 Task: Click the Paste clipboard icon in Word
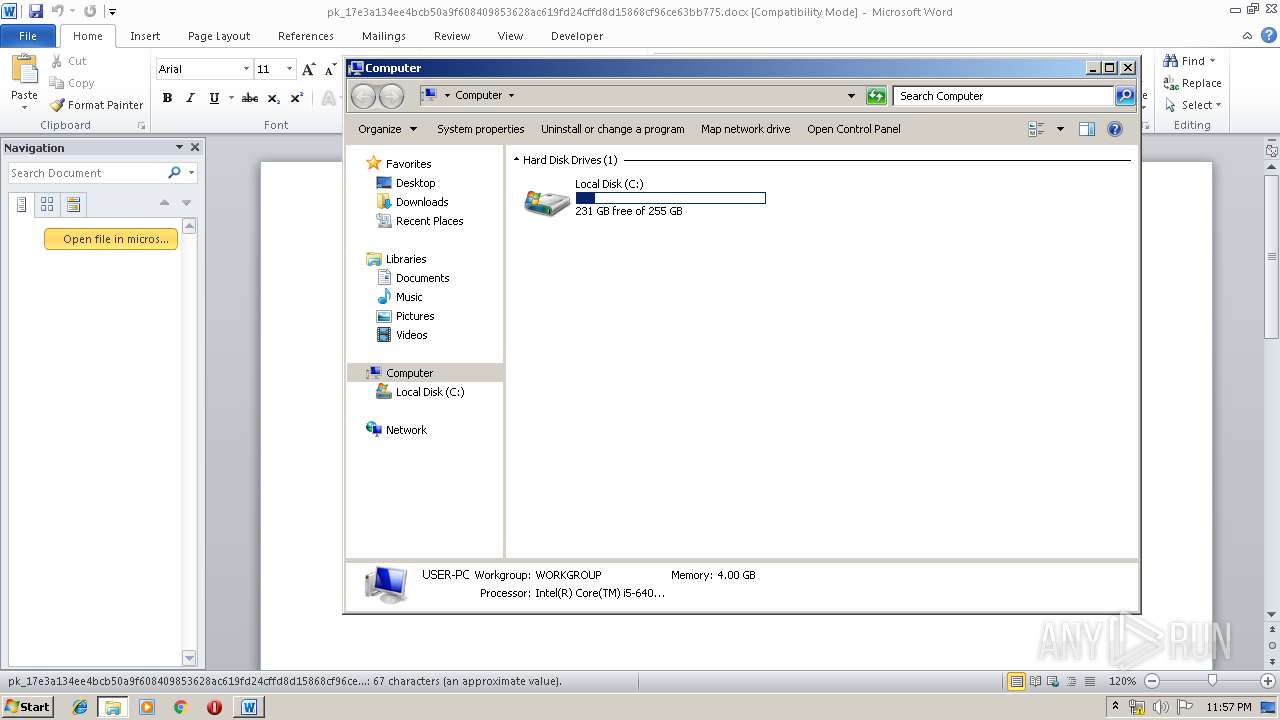click(x=24, y=70)
